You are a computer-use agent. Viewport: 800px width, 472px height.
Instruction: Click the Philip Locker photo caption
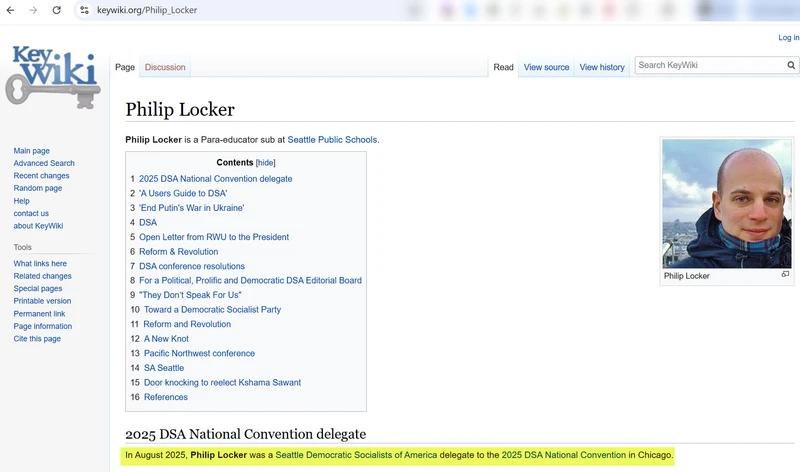(x=687, y=276)
